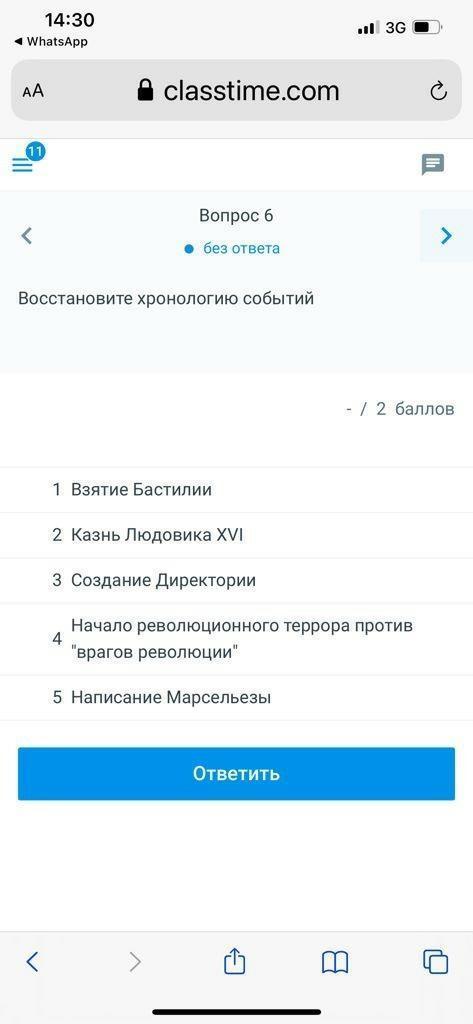473x1024 pixels.
Task: Select item Написание Марсельезы
Action: click(236, 697)
